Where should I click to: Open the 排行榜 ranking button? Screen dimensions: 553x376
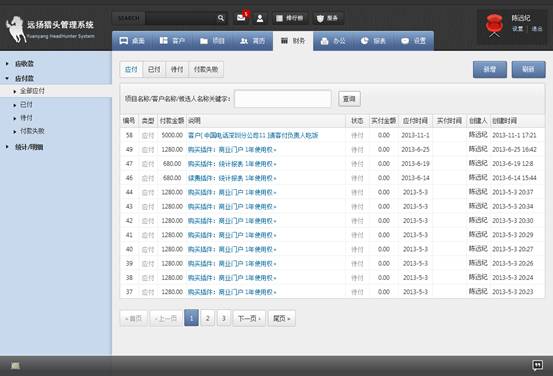point(290,18)
